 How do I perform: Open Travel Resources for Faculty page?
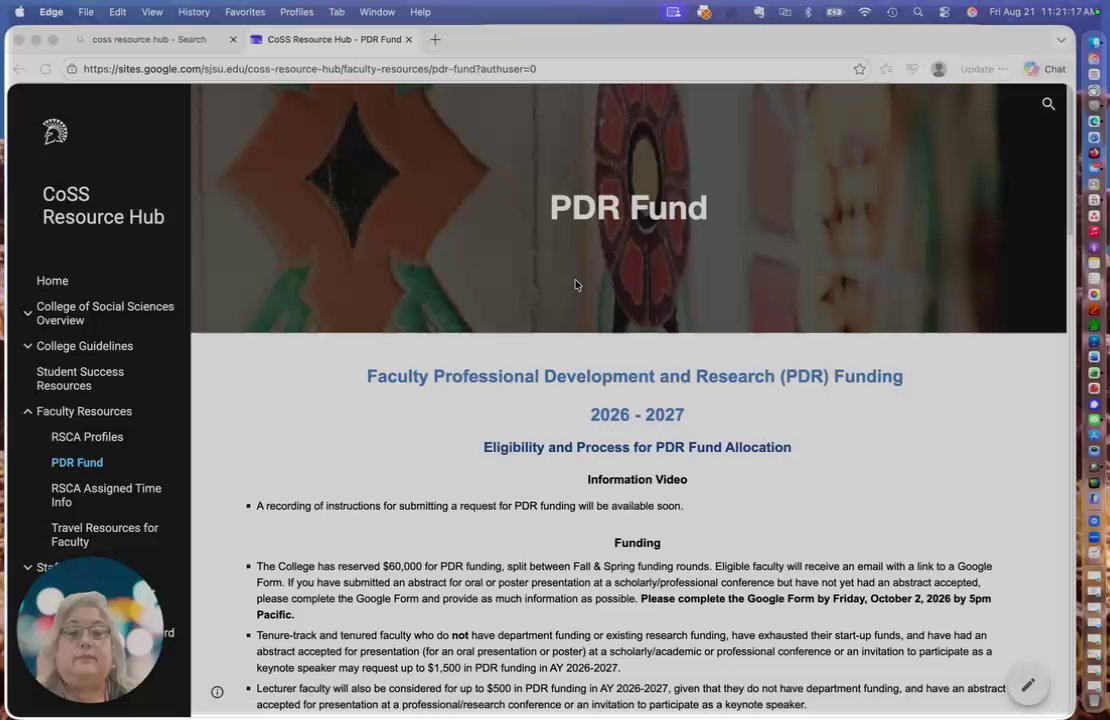[105, 535]
